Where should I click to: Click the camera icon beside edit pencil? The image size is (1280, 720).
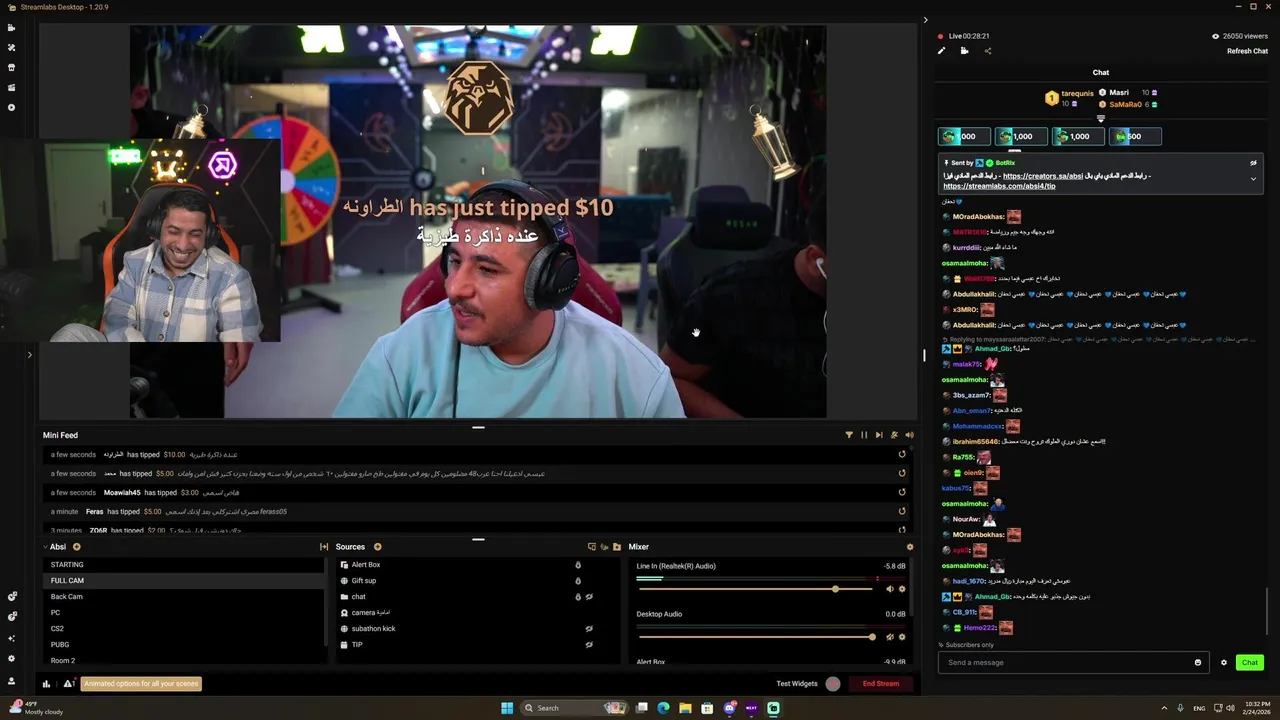(x=964, y=51)
